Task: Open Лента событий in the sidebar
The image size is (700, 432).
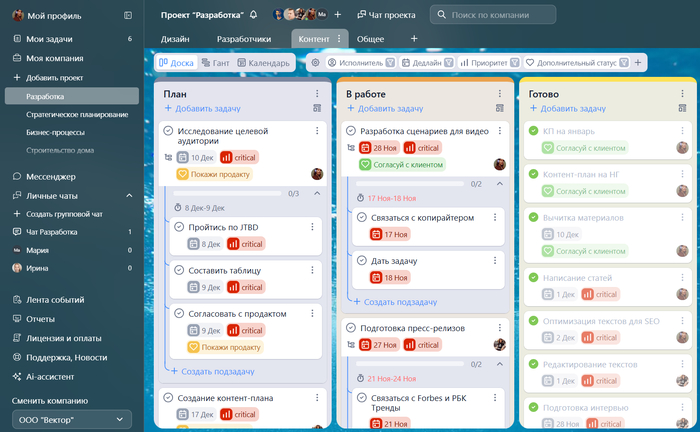Action: coord(55,300)
